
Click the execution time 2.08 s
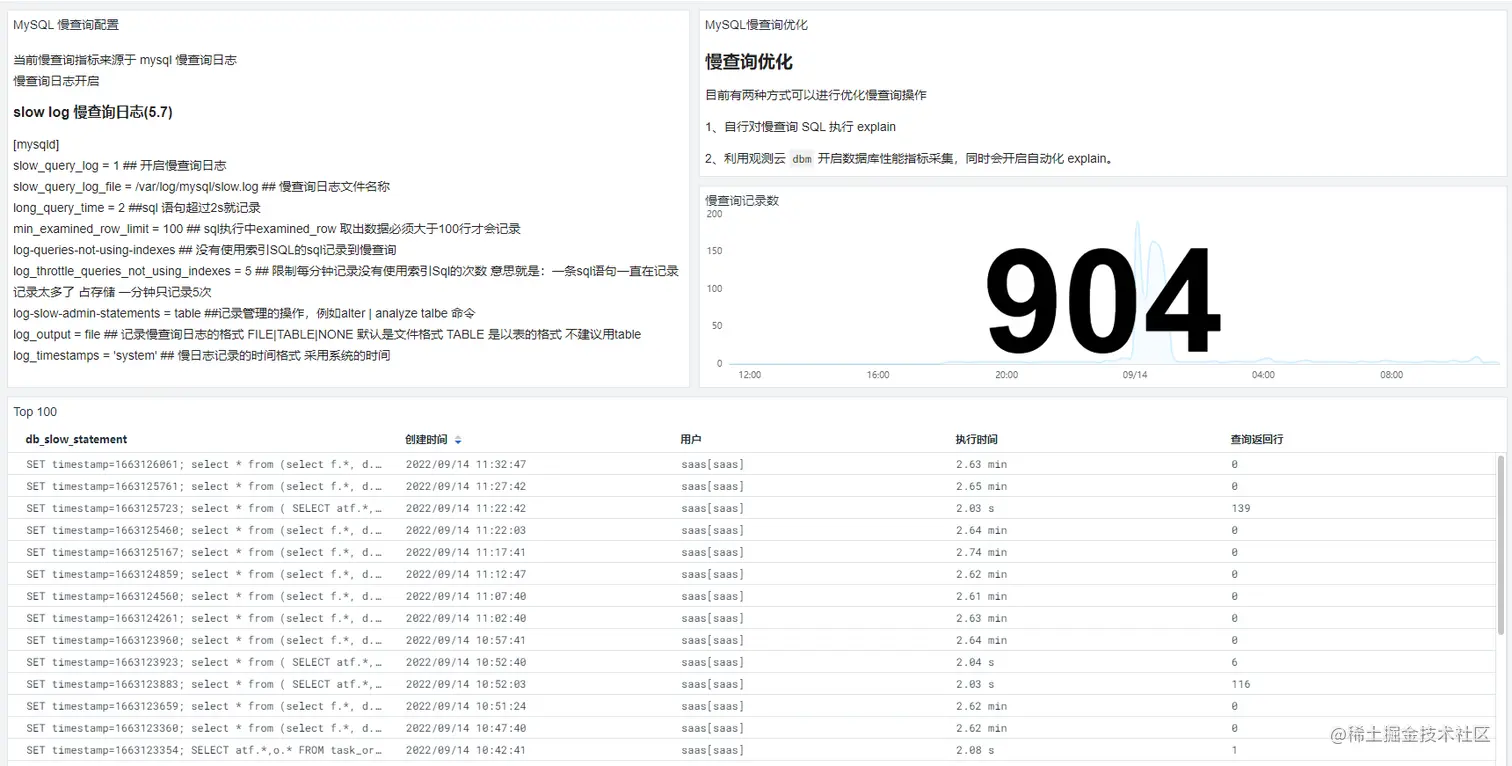pos(975,750)
